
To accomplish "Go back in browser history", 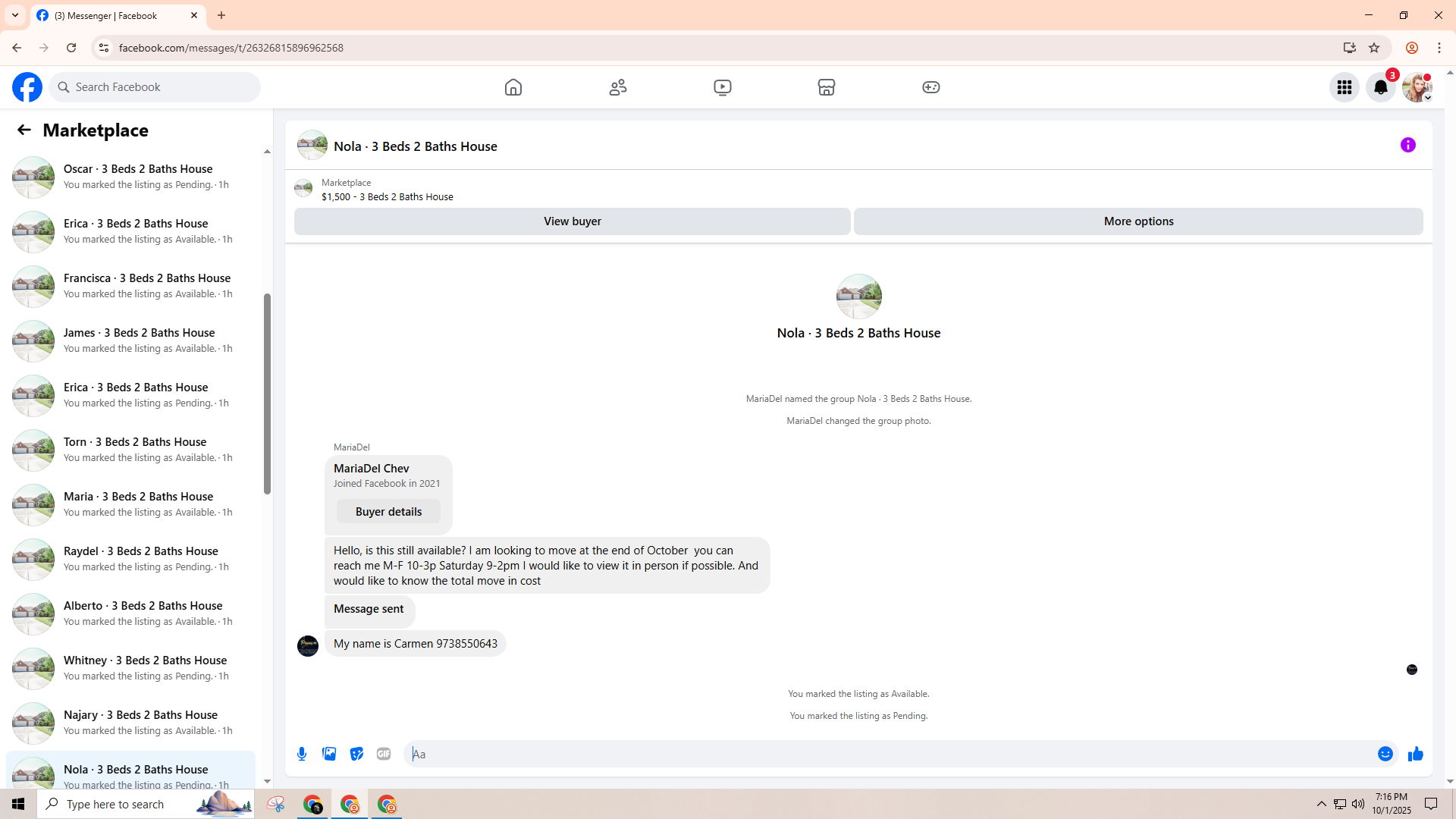I will click(17, 48).
